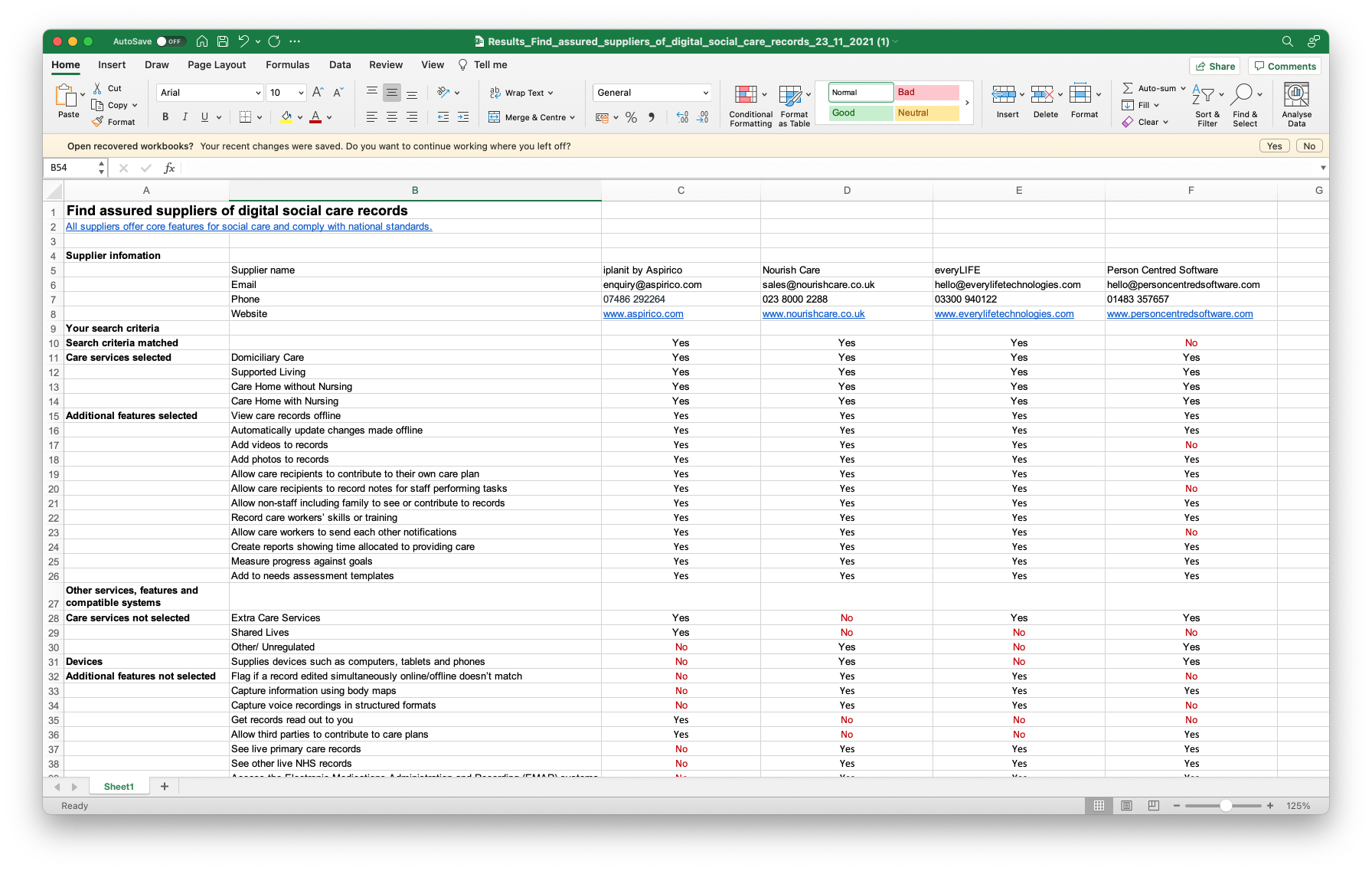Expand the Fill dropdown

1156,106
